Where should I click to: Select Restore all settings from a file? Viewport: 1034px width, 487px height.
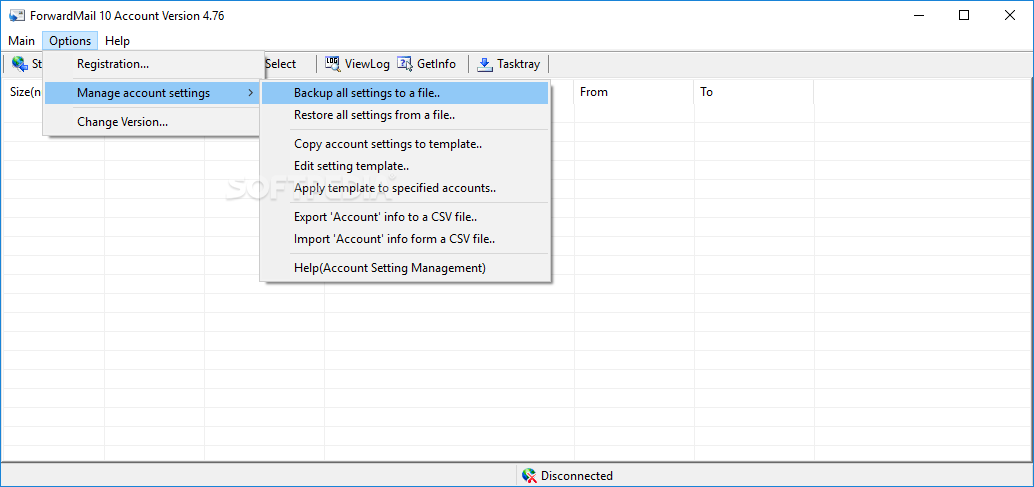(x=405, y=115)
